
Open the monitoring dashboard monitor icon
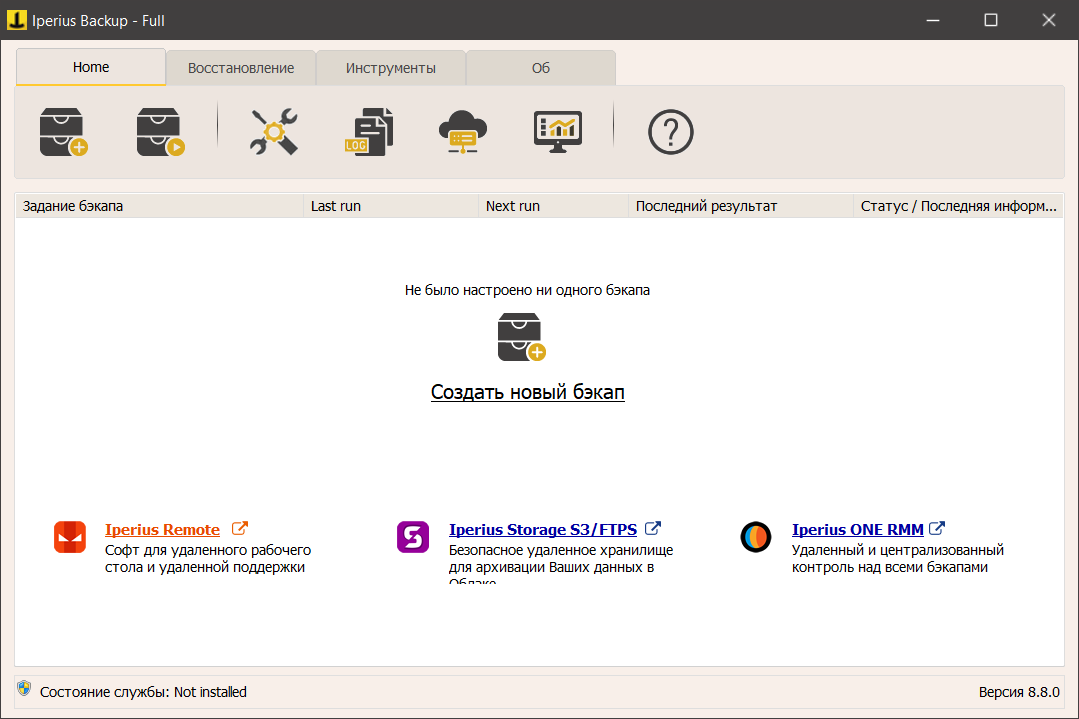coord(557,132)
